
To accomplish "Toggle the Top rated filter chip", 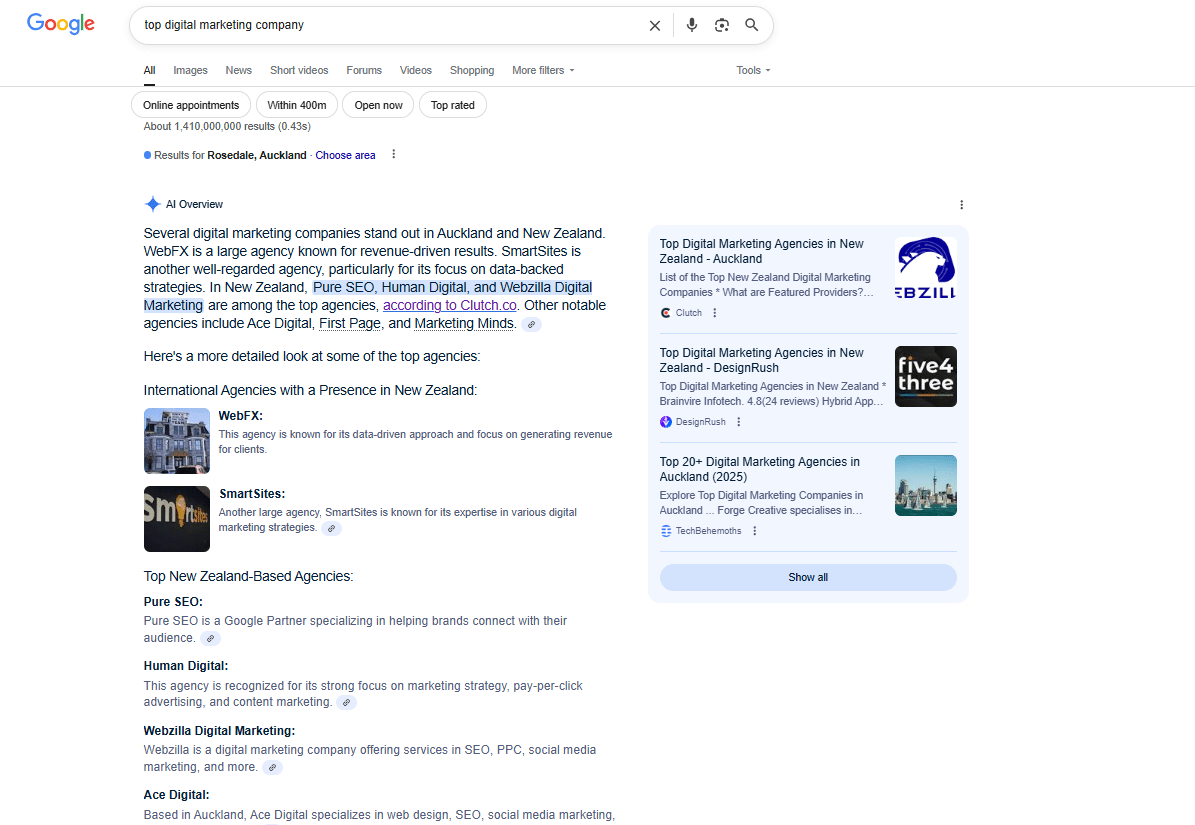I will [x=453, y=105].
